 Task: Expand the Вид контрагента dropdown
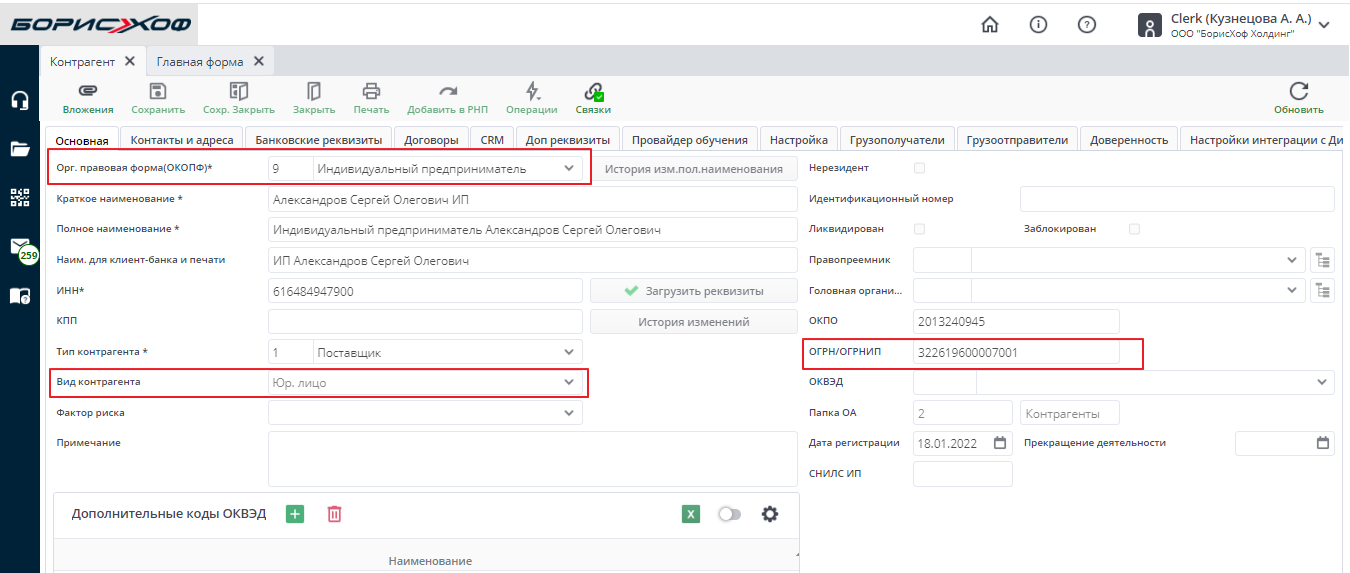coord(569,382)
